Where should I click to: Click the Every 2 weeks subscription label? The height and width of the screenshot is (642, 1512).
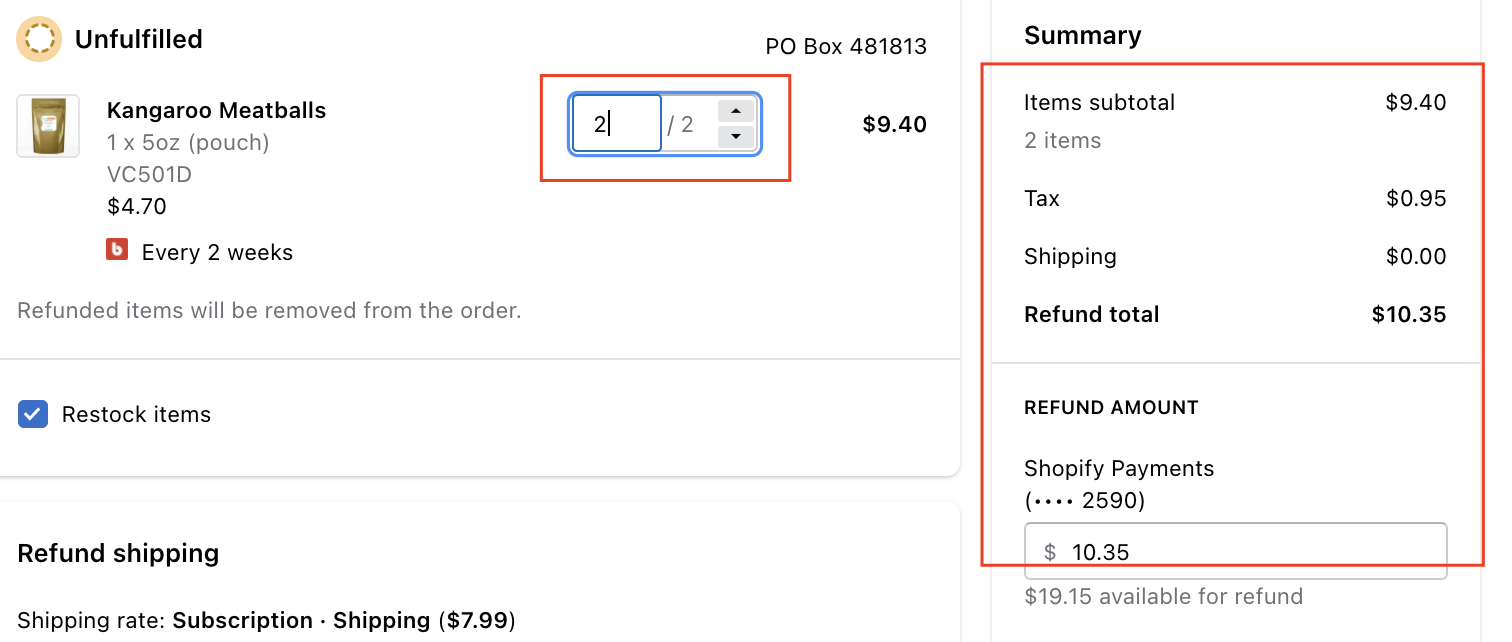[217, 252]
